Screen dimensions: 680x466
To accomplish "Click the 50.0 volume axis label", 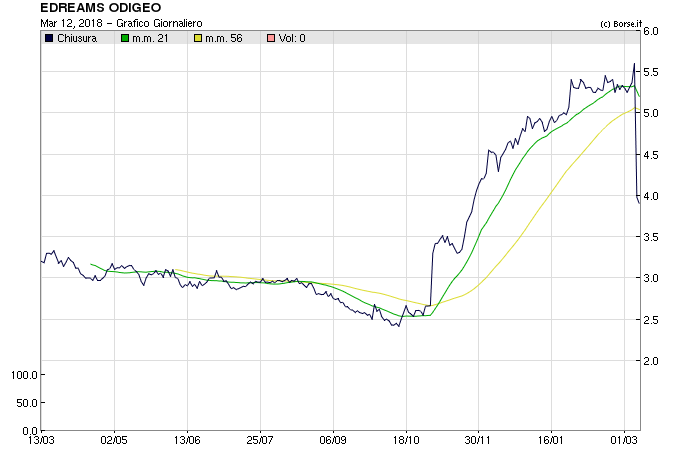I will click(27, 403).
